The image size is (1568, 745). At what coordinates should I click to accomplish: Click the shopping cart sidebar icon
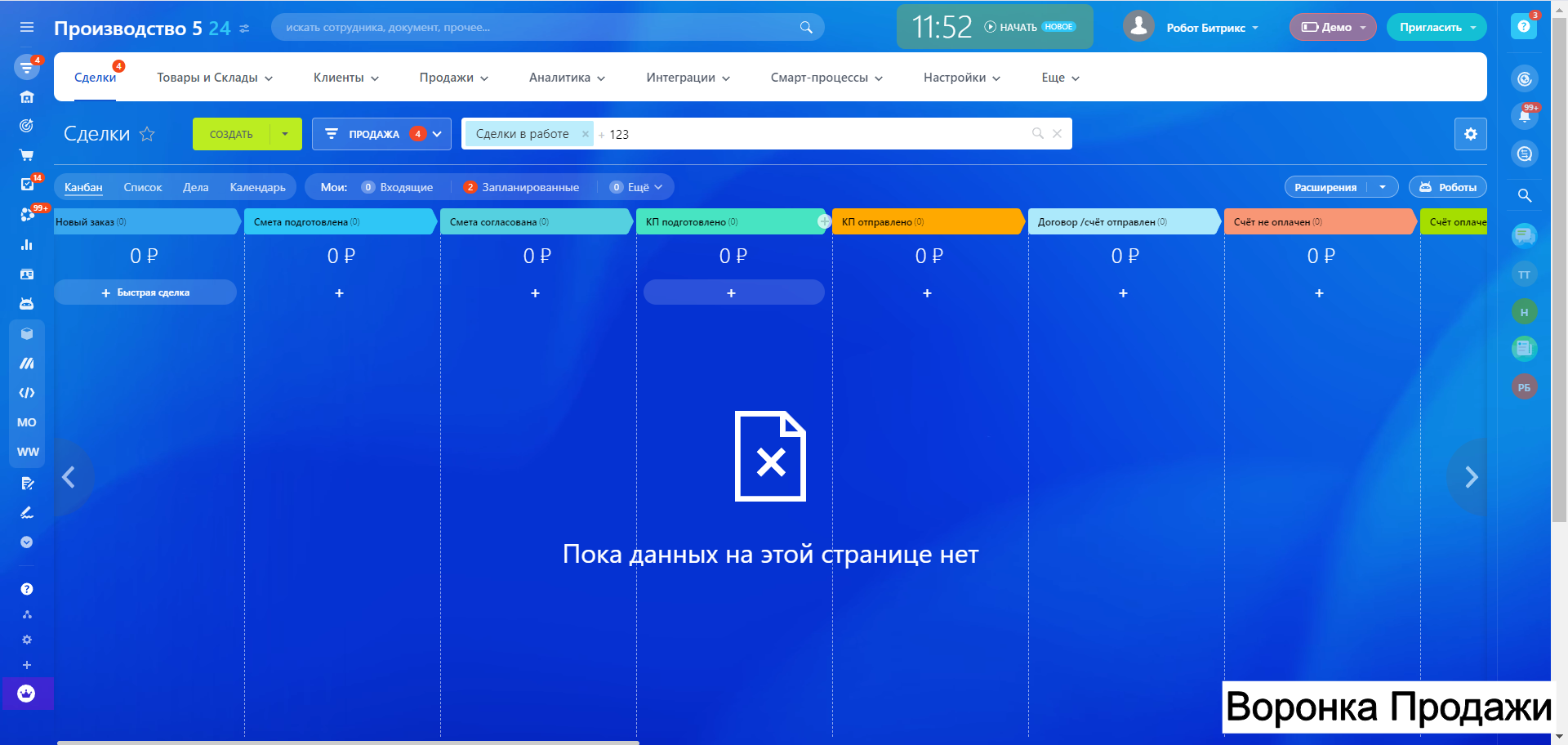pyautogui.click(x=27, y=155)
